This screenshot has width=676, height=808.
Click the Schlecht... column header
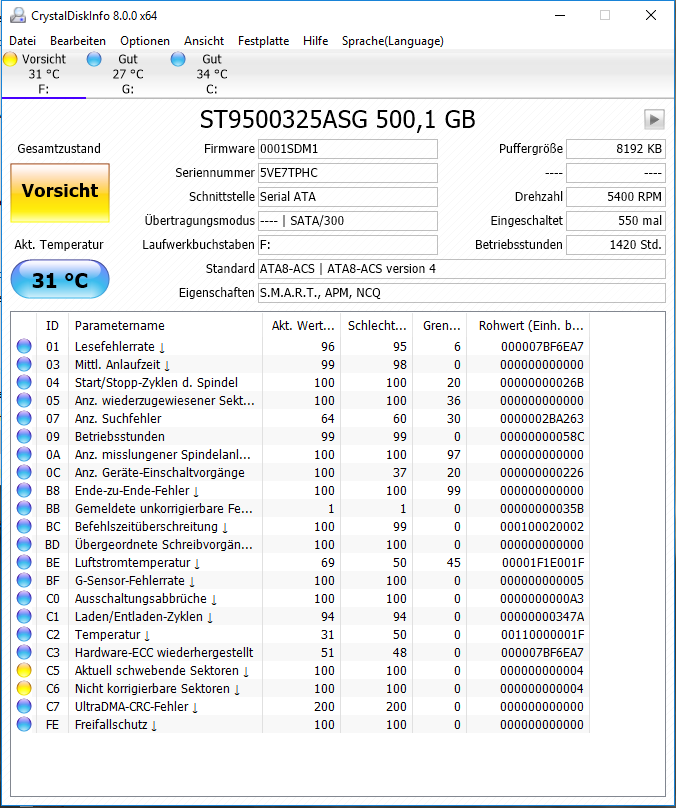coord(377,326)
